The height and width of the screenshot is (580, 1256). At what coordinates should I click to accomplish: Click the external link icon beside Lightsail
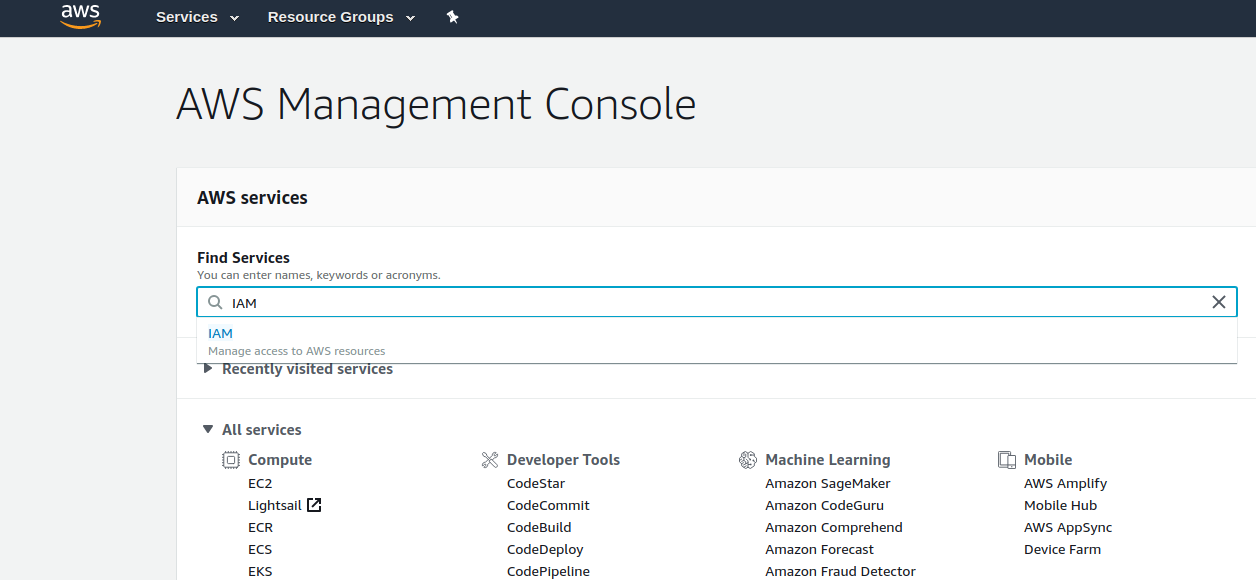[314, 505]
